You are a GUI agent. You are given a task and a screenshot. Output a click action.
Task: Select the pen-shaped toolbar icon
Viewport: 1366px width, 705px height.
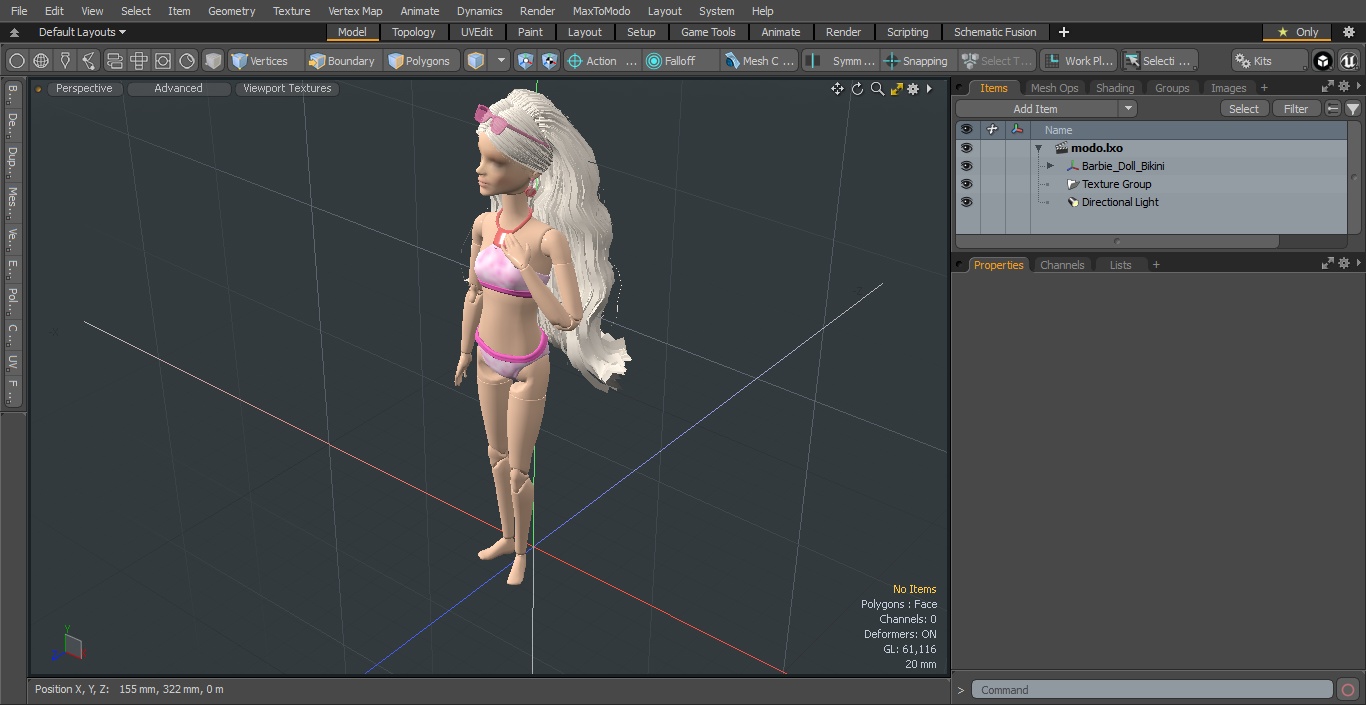pyautogui.click(x=65, y=61)
